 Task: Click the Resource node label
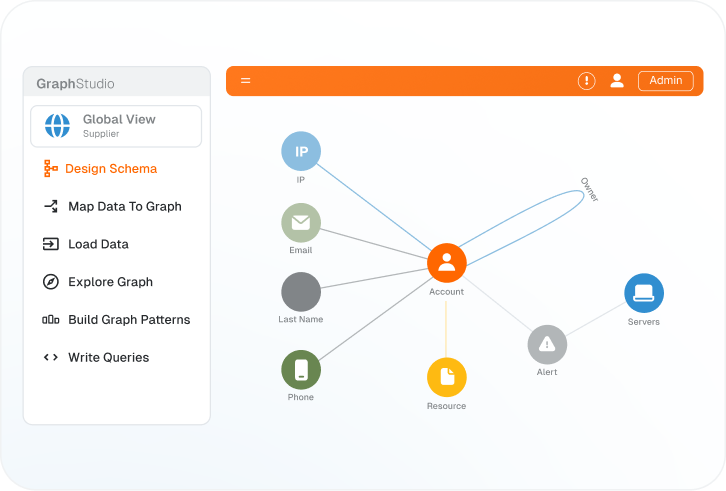446,406
